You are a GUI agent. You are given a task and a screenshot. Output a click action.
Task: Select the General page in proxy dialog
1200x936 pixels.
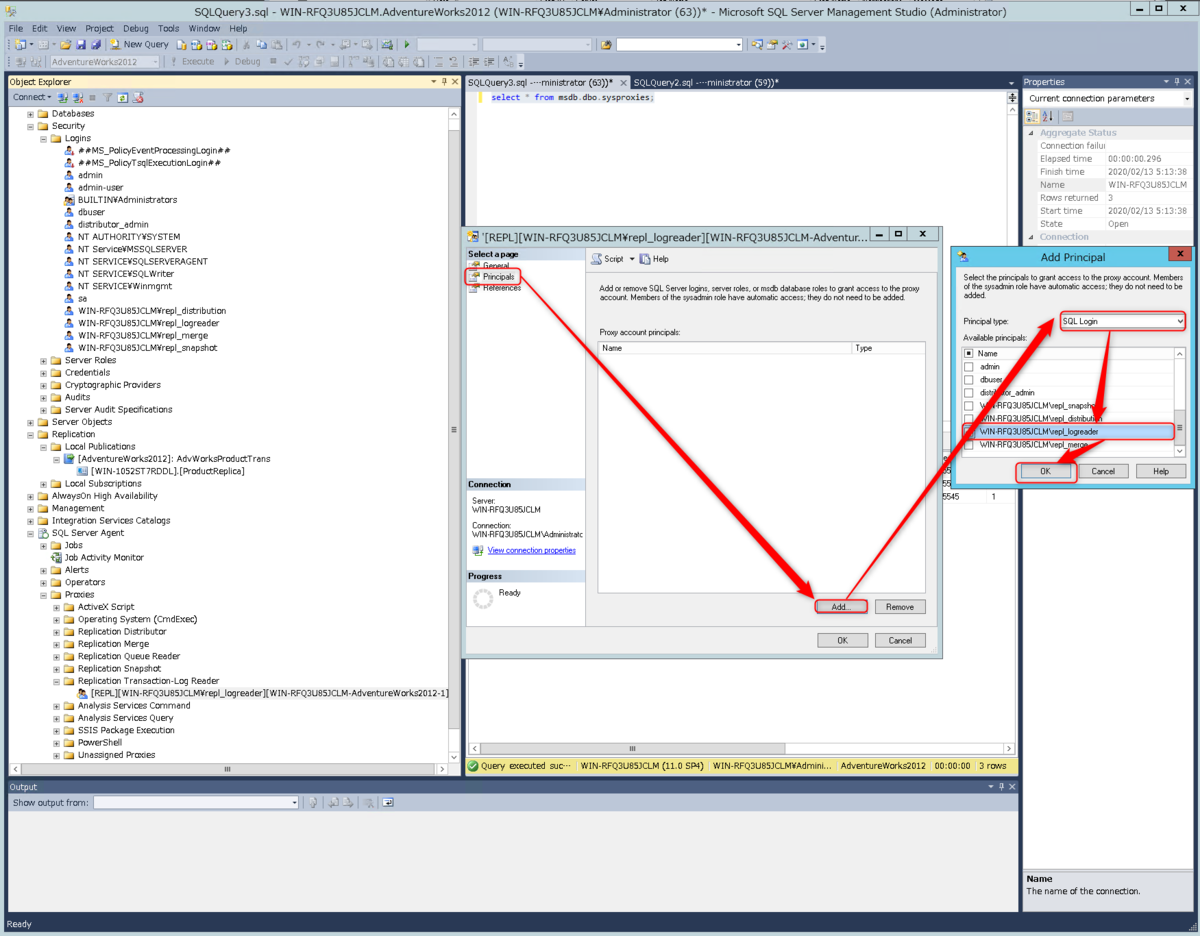coord(496,265)
